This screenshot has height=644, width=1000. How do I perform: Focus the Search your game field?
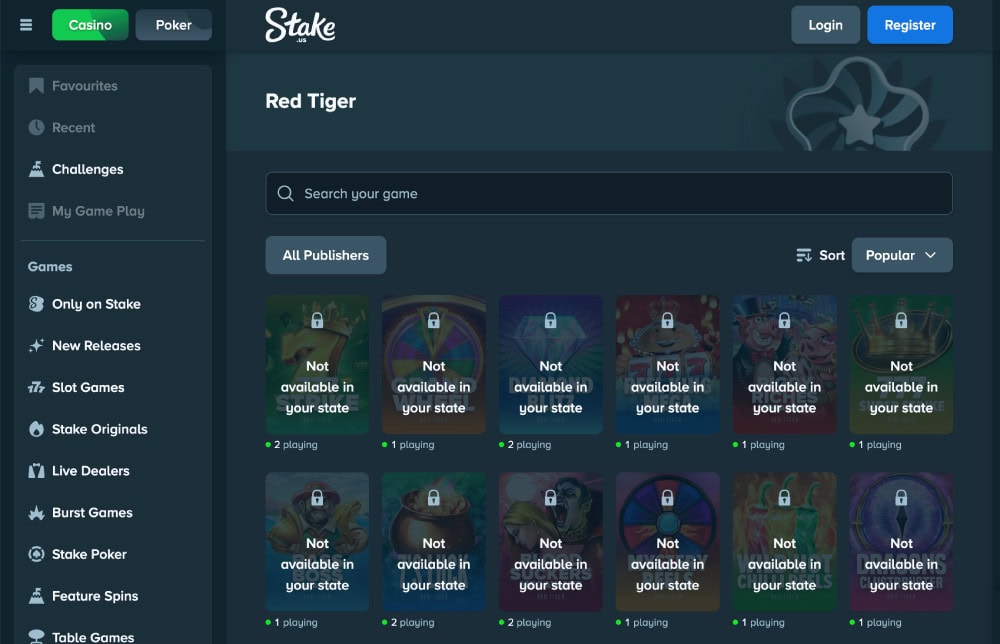[x=609, y=193]
